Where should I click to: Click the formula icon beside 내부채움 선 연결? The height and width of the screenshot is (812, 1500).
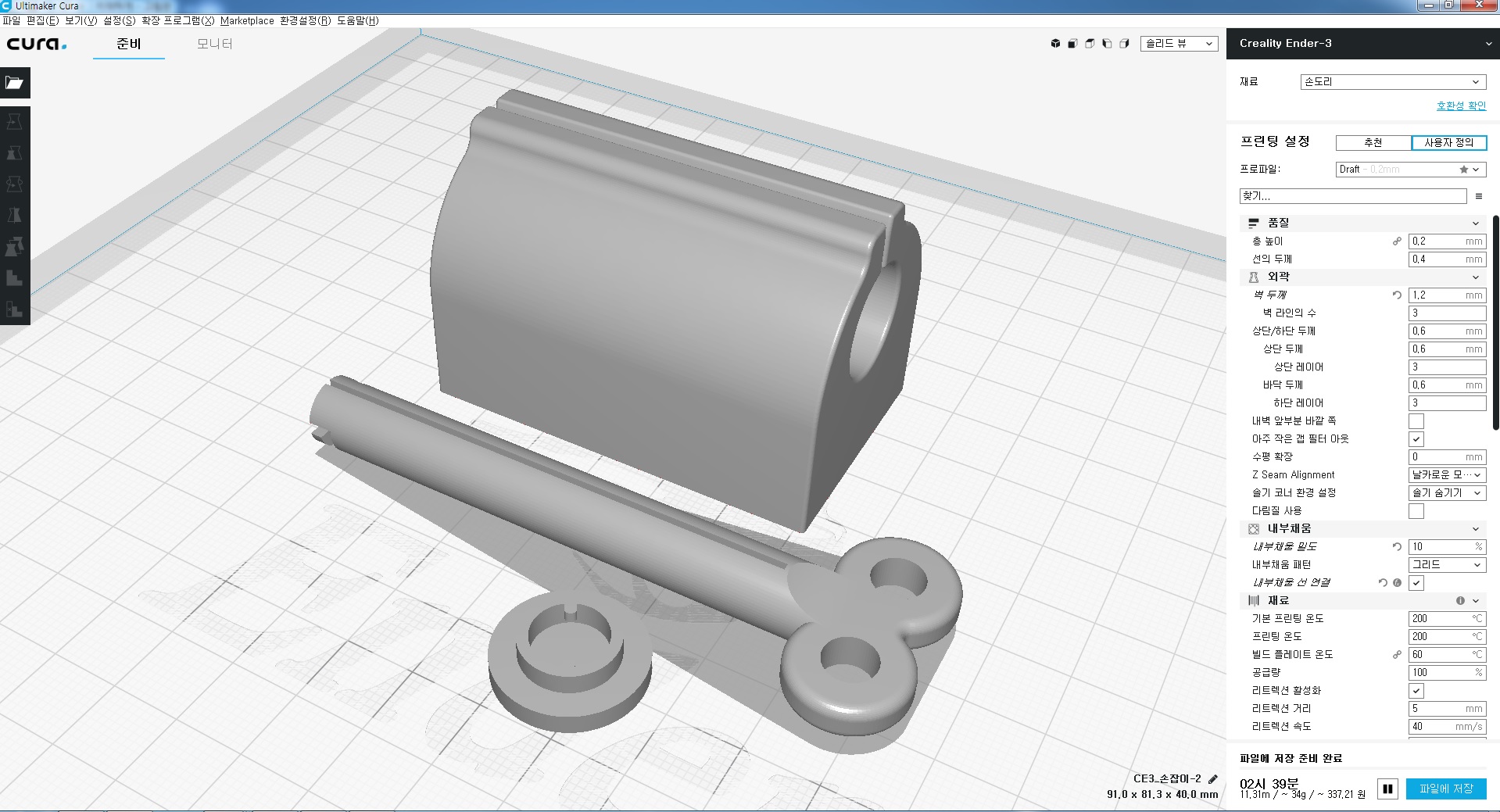[1397, 583]
